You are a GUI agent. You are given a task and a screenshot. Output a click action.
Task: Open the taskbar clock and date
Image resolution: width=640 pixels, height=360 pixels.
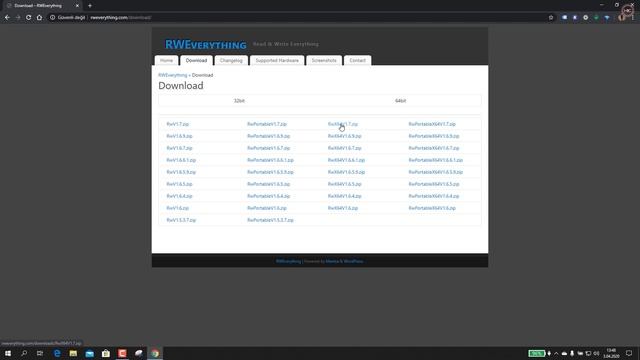[611, 353]
